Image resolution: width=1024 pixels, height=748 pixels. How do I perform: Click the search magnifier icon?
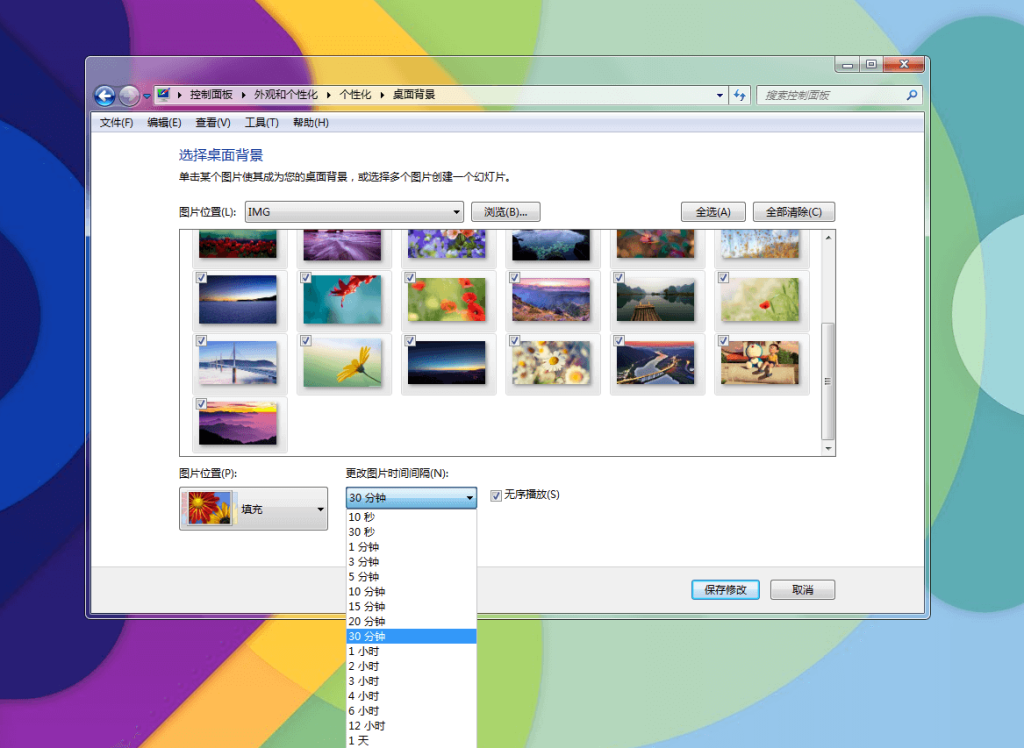(912, 95)
